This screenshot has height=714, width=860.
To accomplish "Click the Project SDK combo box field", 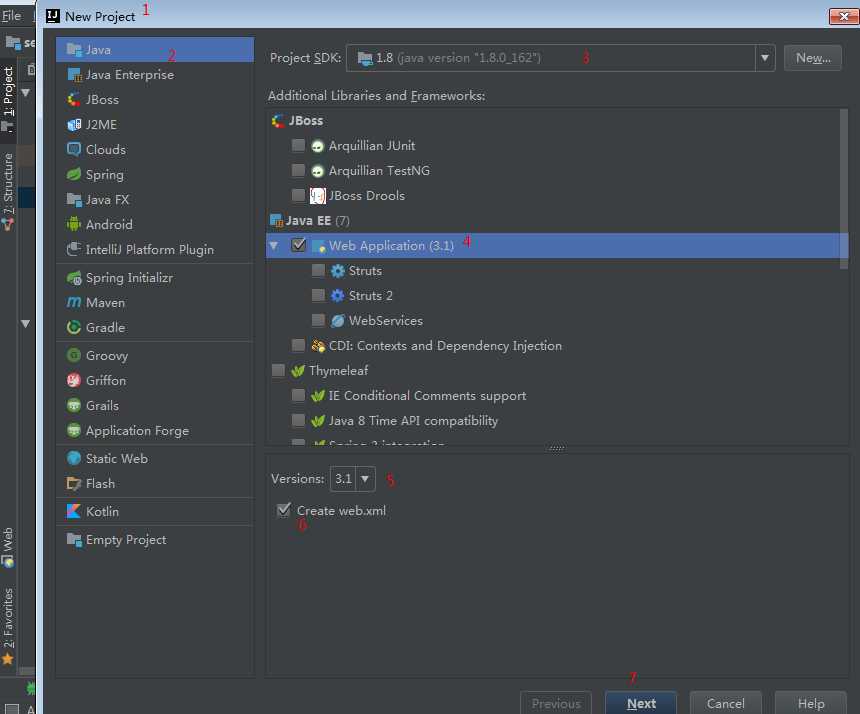I will pyautogui.click(x=561, y=58).
